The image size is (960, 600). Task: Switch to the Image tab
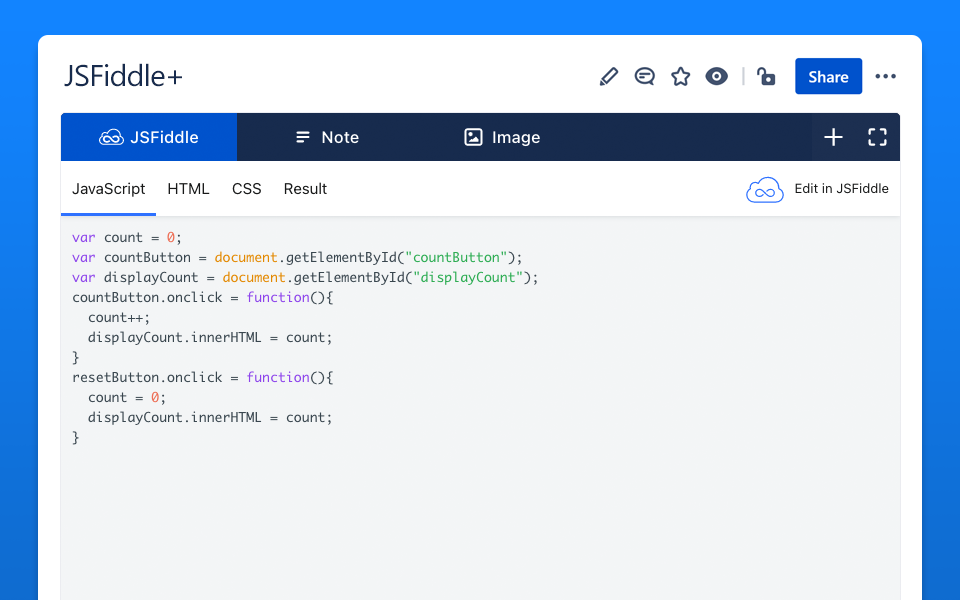pyautogui.click(x=502, y=137)
